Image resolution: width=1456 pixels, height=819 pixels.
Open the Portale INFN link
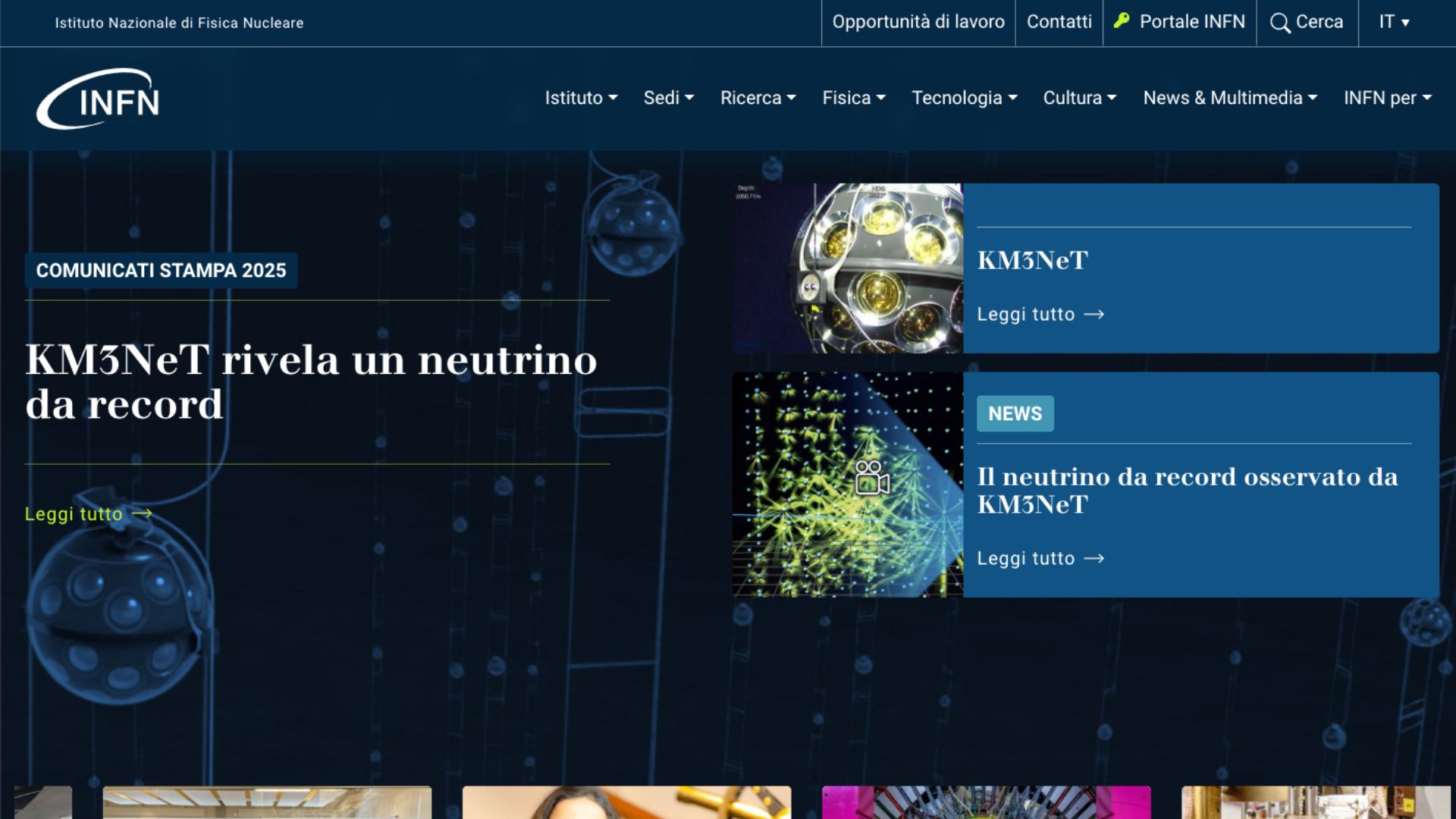click(x=1192, y=22)
